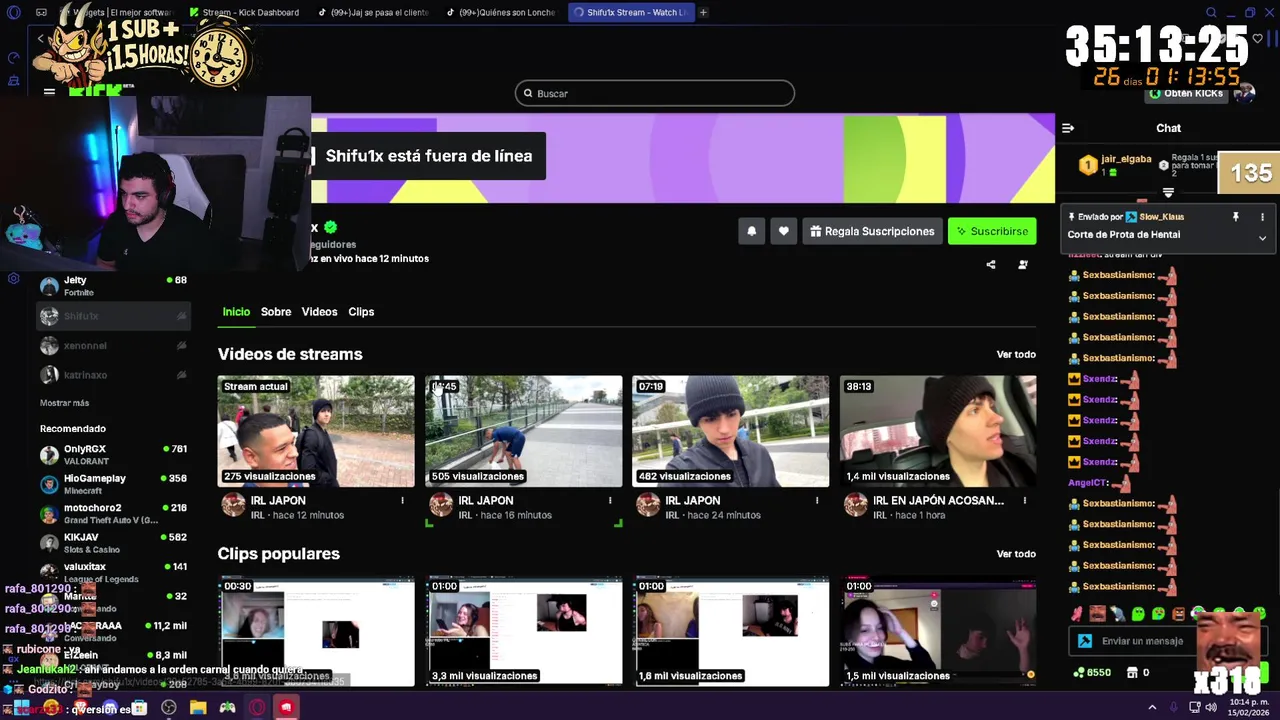This screenshot has width=1280, height=720.
Task: Click the microphone icon in system tray
Action: (1176, 707)
